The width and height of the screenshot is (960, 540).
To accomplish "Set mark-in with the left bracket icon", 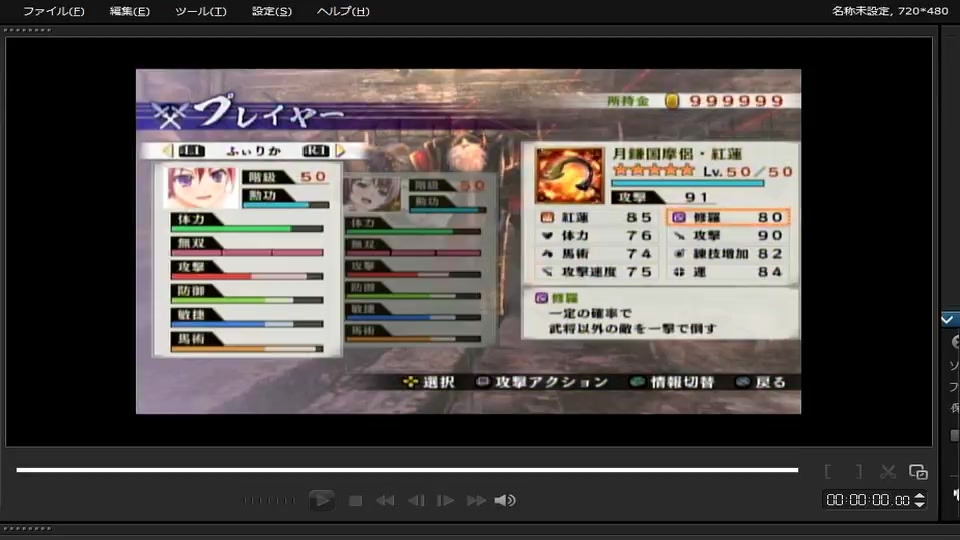I will click(828, 471).
